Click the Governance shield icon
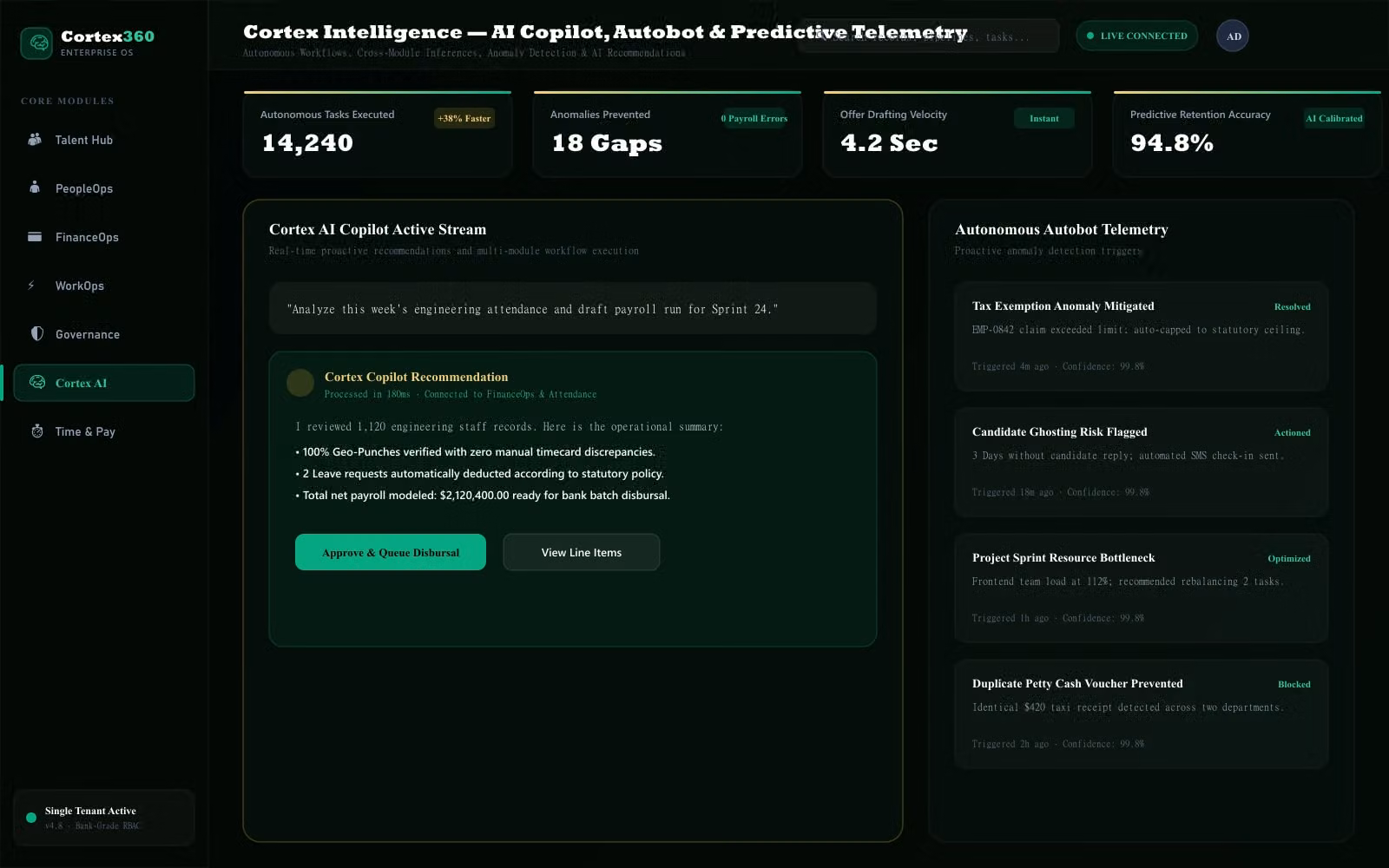The image size is (1389, 868). (x=36, y=333)
